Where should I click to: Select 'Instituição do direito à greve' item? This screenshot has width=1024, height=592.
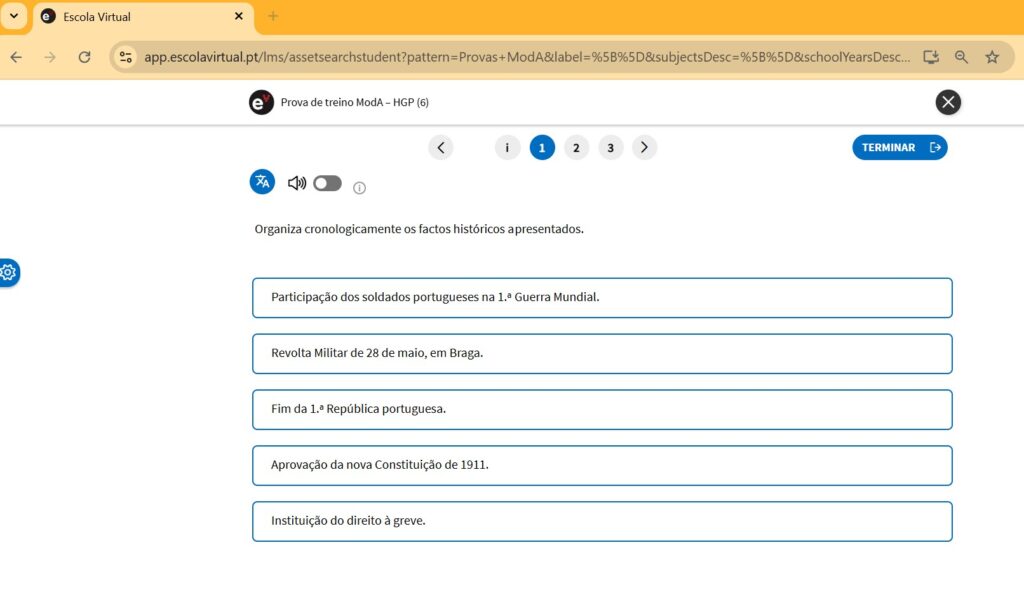tap(602, 521)
